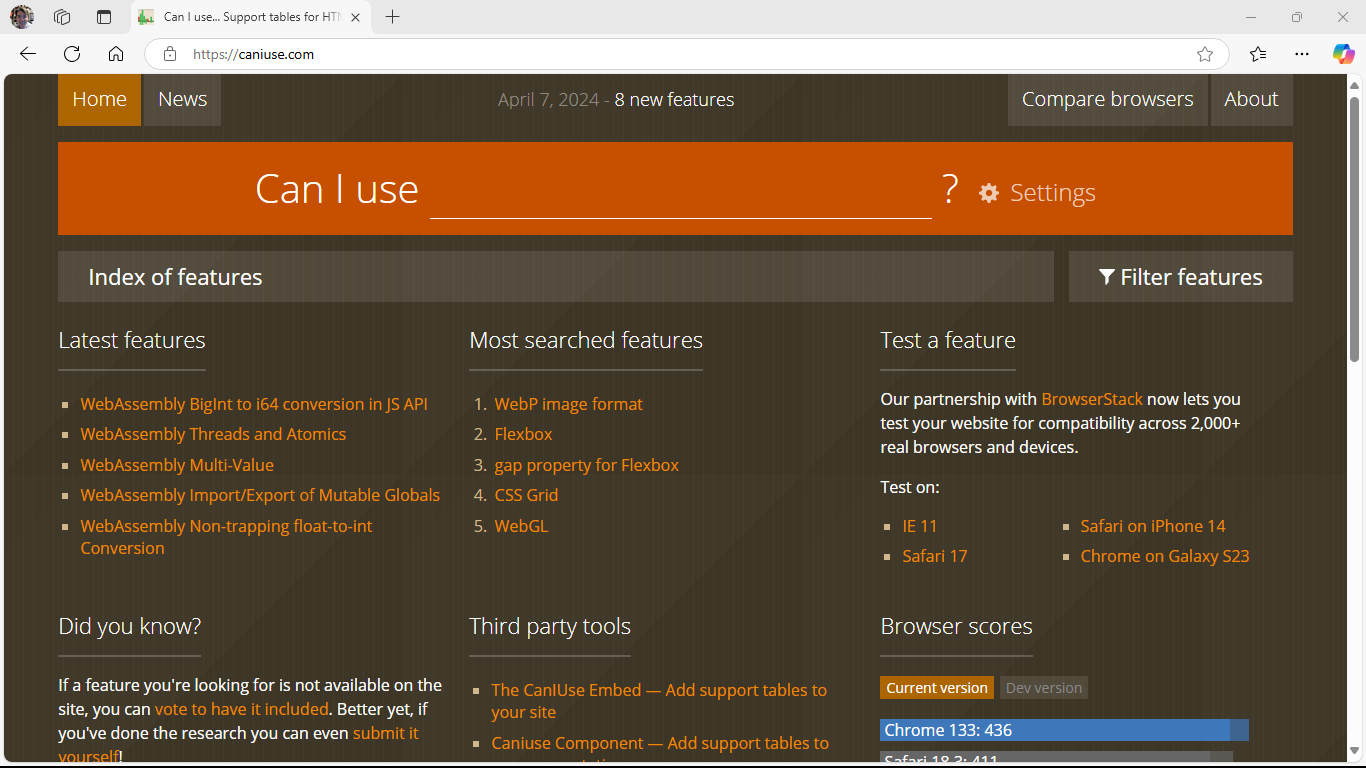Open the Copilot sidebar icon
Image resolution: width=1366 pixels, height=768 pixels.
coord(1343,54)
